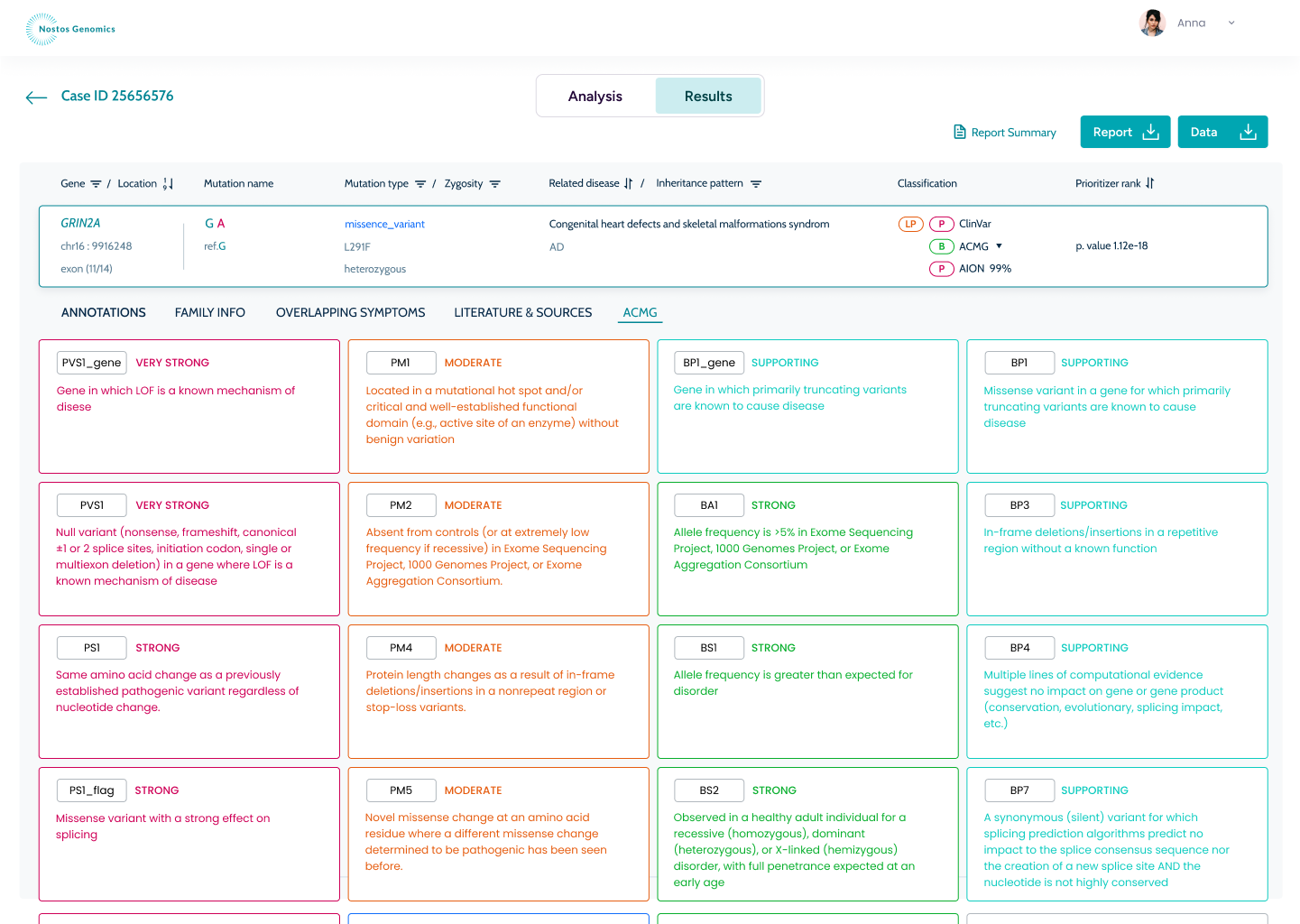Screen dimensions: 1300x924
Task: Sort Related disease column
Action: tap(628, 183)
